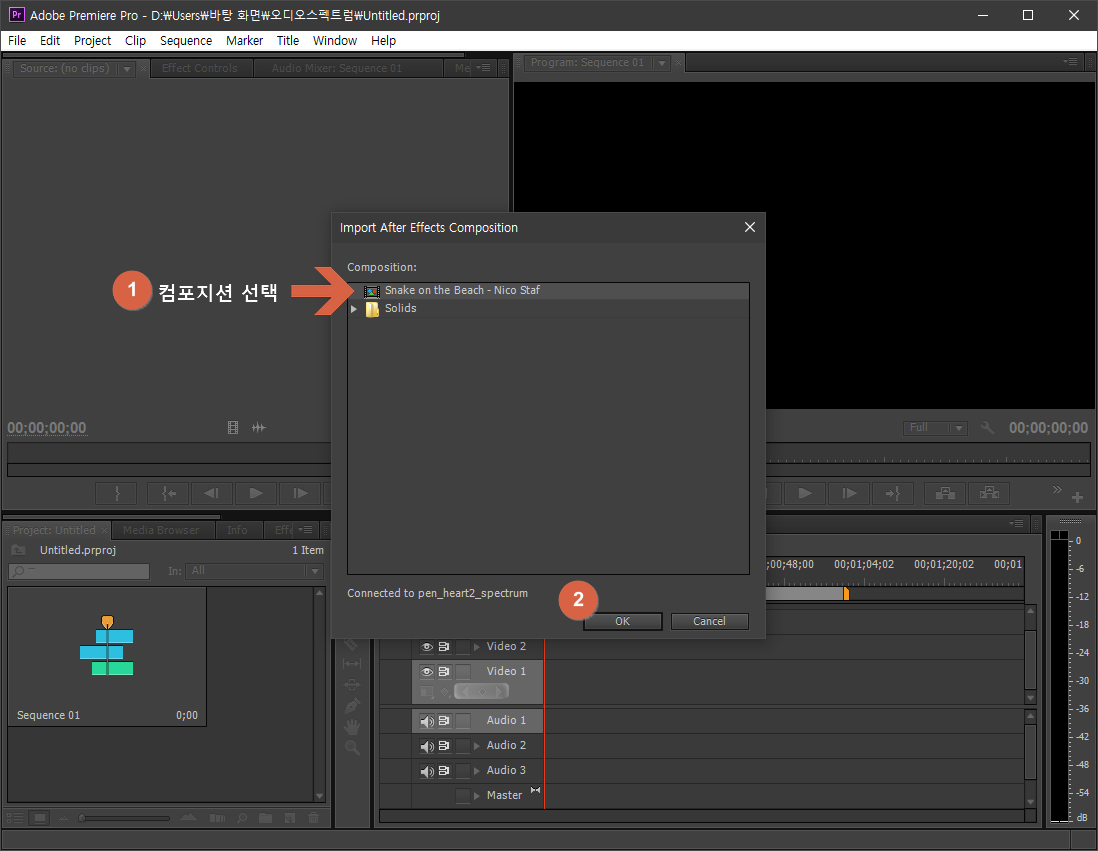1098x851 pixels.
Task: Open the Sequence menu
Action: point(186,41)
